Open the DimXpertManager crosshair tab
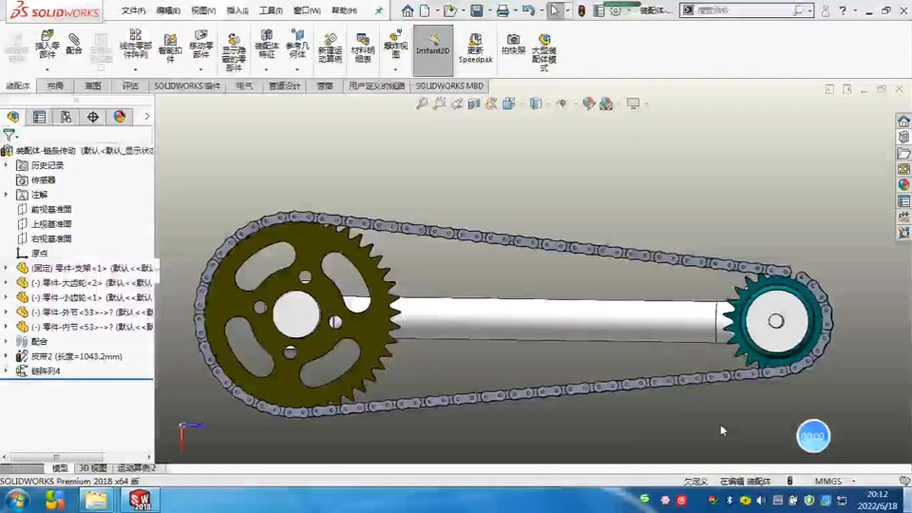Screen dimensions: 912x513 [x=92, y=117]
